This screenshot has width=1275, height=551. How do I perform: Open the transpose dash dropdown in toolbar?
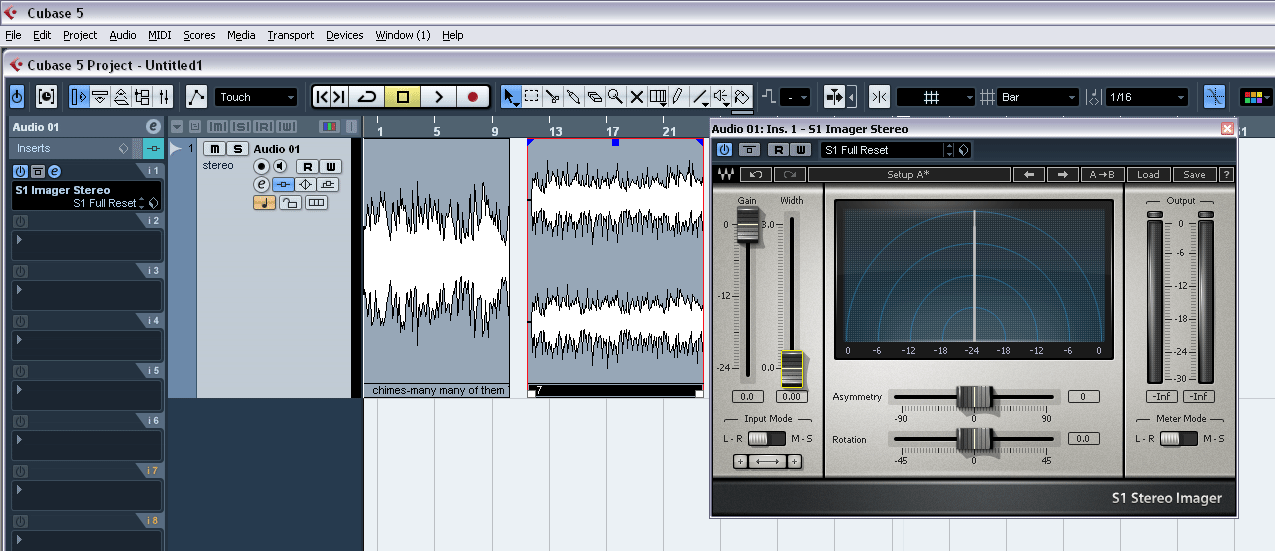coord(795,97)
